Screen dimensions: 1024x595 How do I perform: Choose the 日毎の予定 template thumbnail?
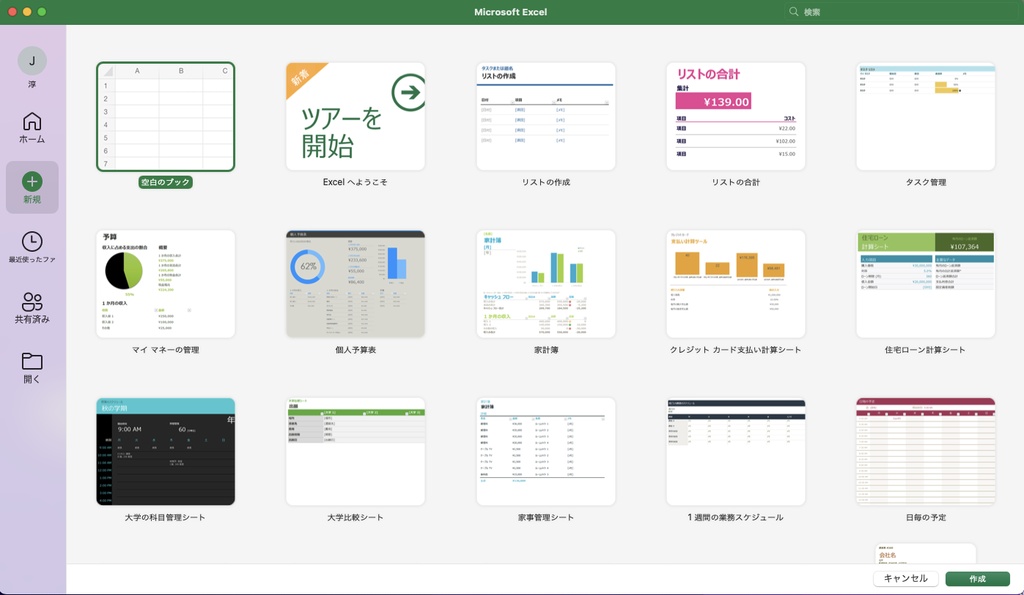click(x=925, y=451)
